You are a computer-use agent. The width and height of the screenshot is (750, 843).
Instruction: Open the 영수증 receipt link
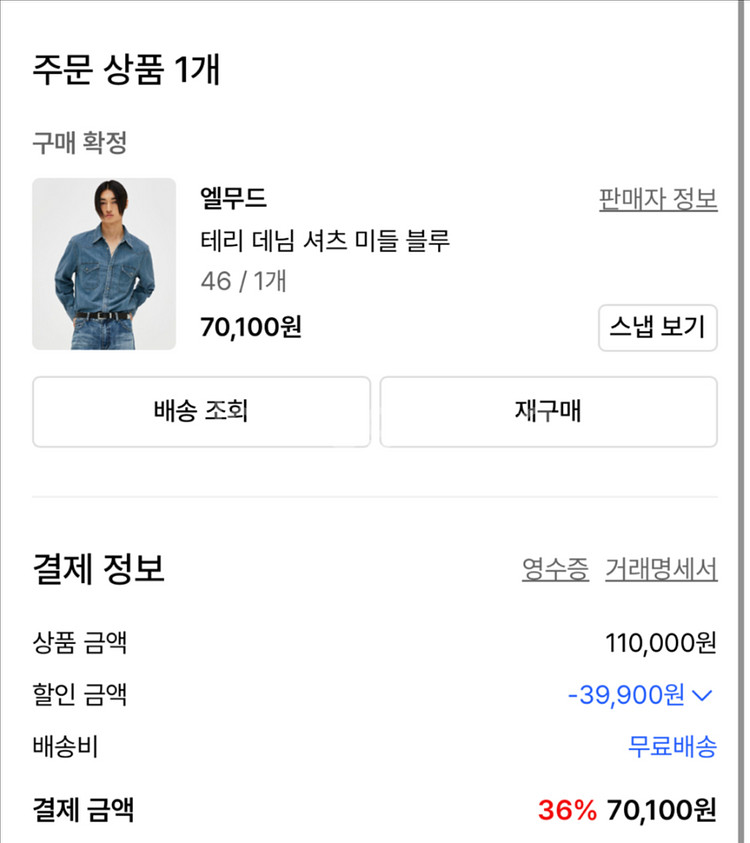point(555,570)
